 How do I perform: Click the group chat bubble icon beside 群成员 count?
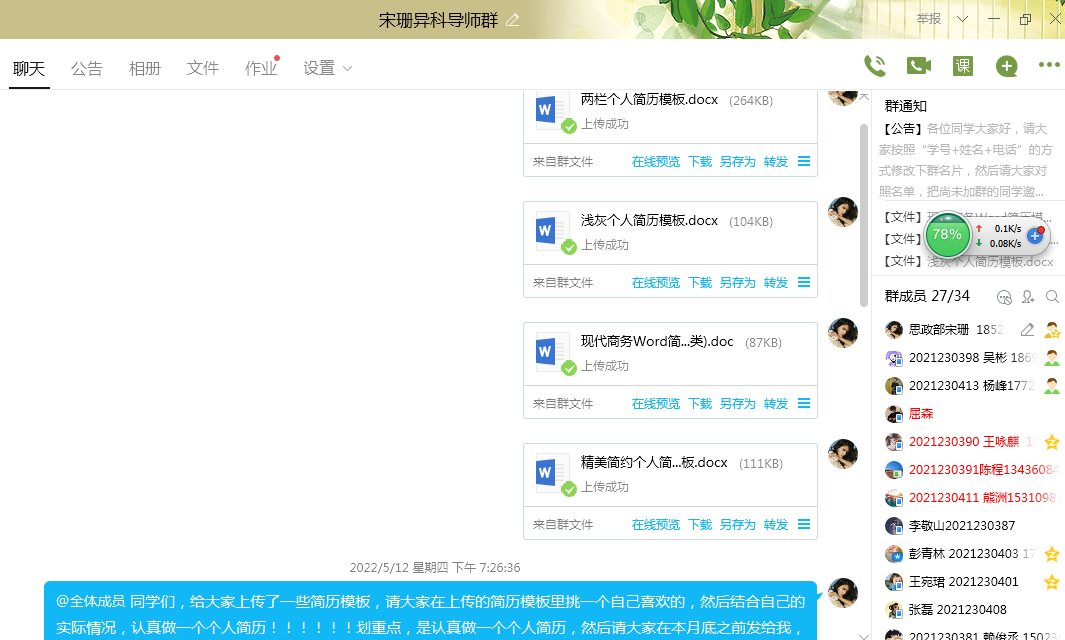coord(1004,297)
